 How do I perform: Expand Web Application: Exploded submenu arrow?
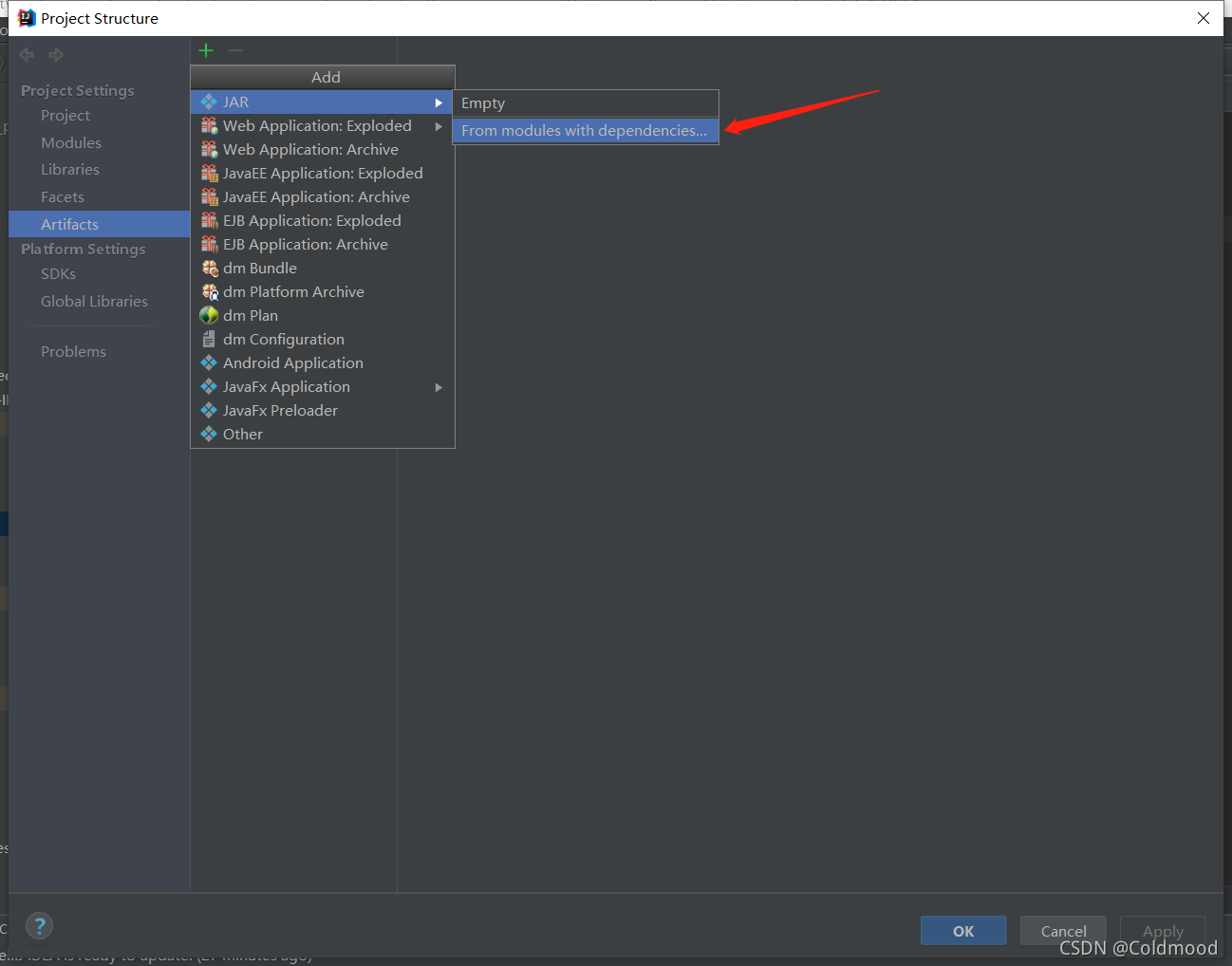439,126
